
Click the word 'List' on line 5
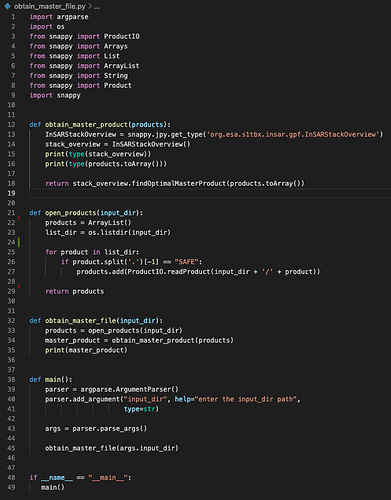[112, 56]
